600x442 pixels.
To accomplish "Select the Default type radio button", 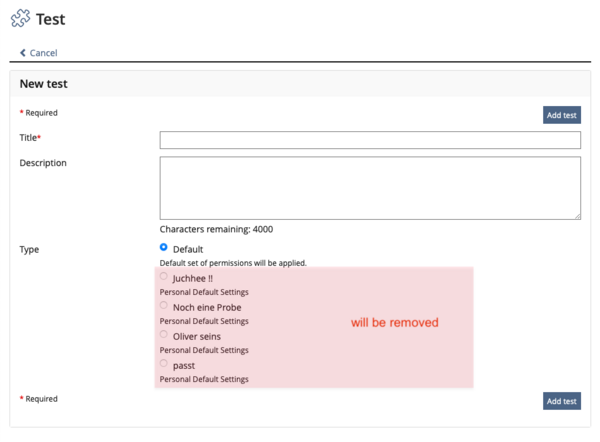I will (x=164, y=246).
